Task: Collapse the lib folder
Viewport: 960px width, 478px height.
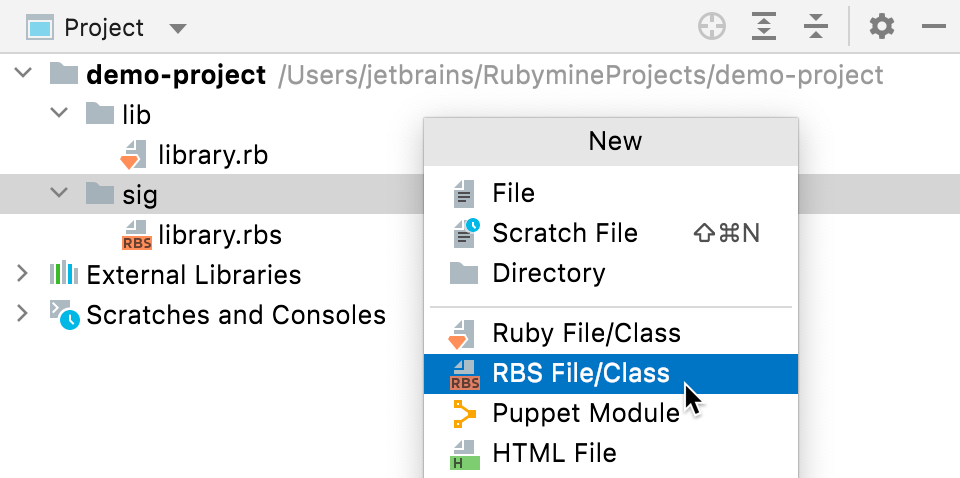Action: point(60,115)
